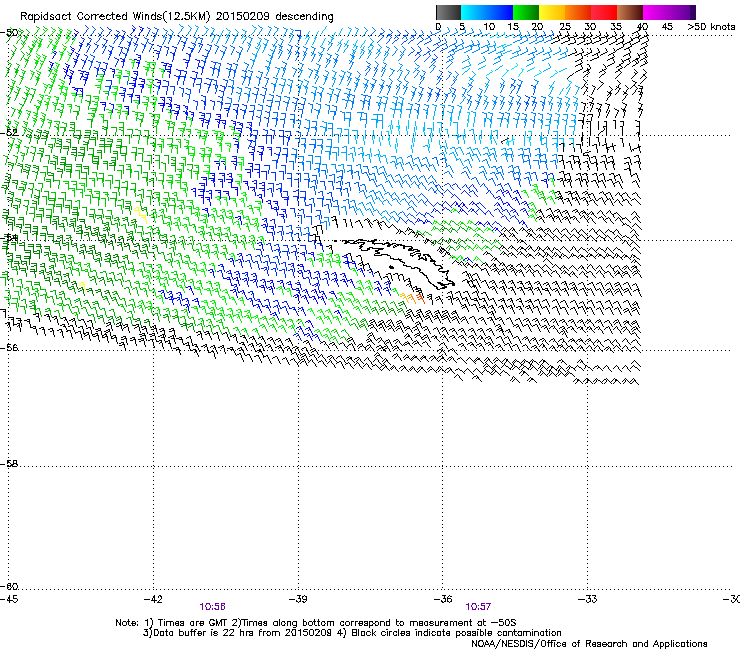Click the '25' tick on the knots scale
This screenshot has height=650, width=740.
(565, 27)
